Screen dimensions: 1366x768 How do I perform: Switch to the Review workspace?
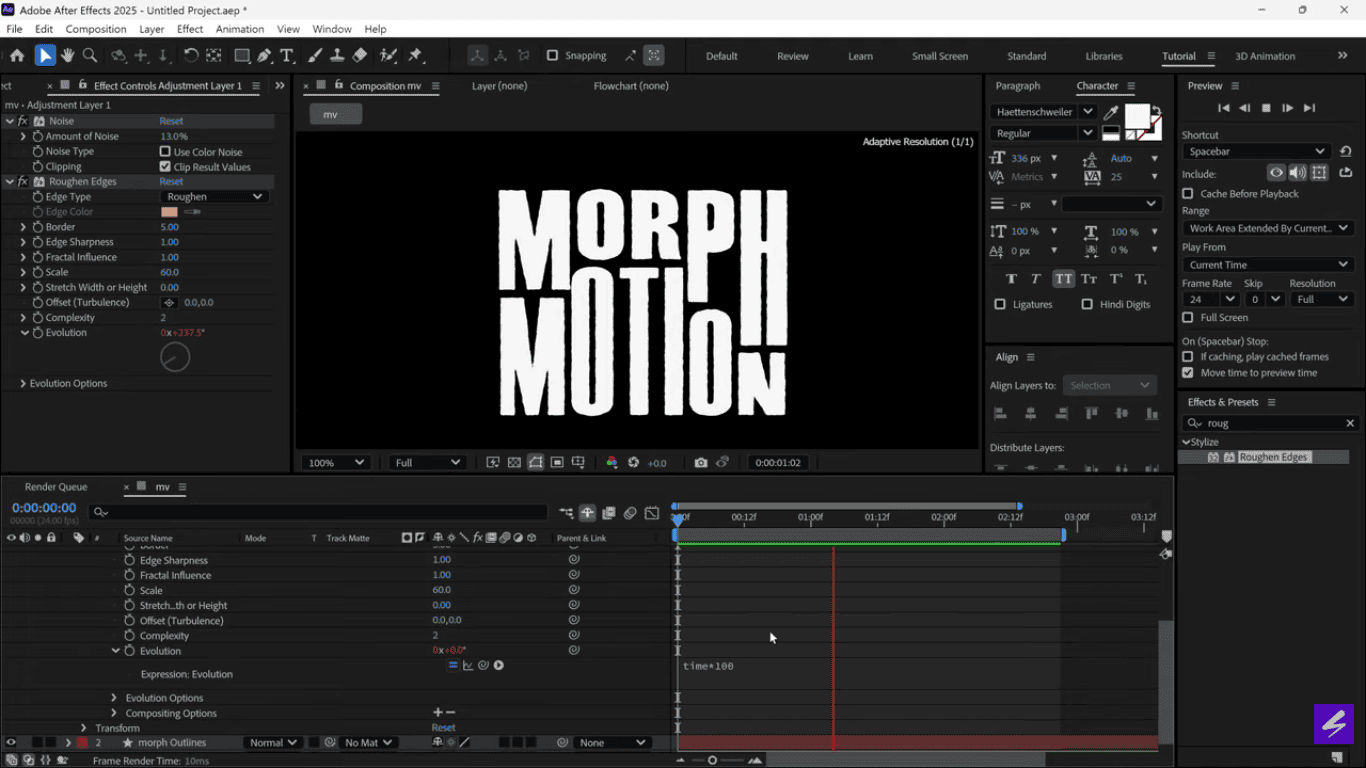[x=793, y=56]
